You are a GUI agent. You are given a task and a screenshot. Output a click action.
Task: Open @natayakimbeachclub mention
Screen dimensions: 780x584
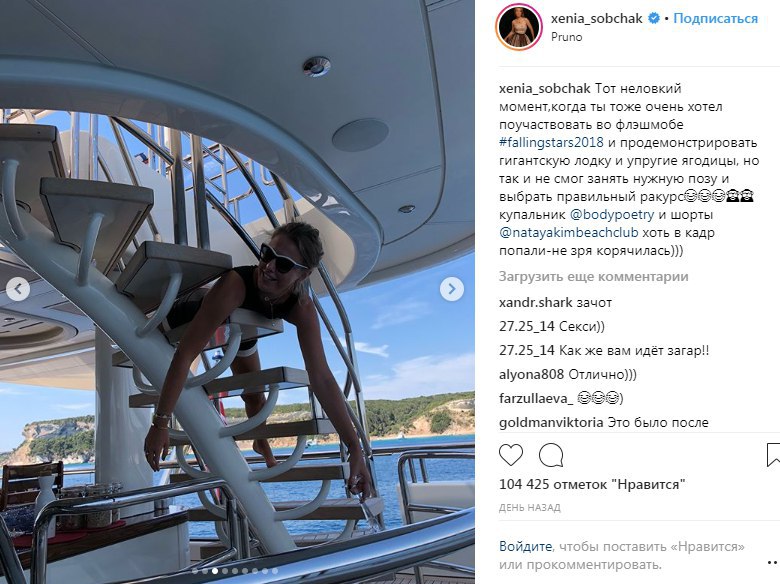569,233
